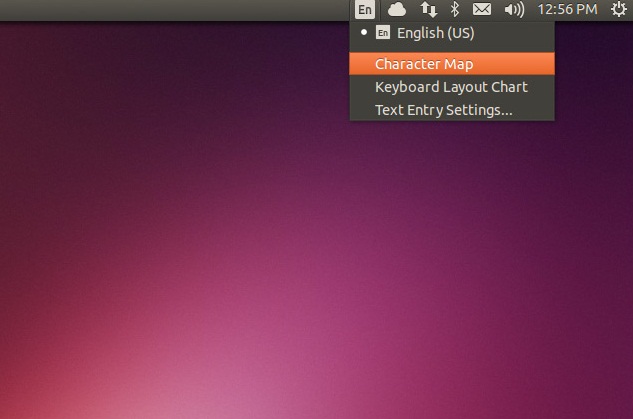Select the English (US) input source

click(x=452, y=33)
